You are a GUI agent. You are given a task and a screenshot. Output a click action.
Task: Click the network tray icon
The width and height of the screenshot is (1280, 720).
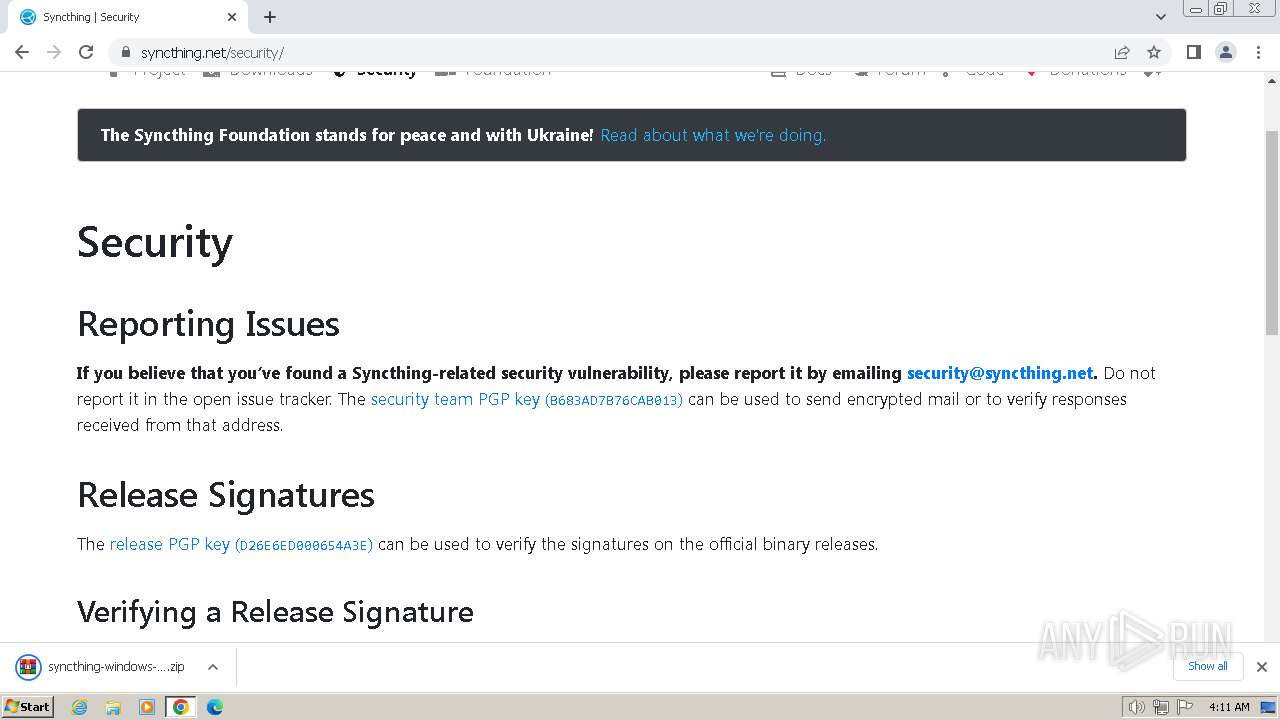click(1160, 707)
